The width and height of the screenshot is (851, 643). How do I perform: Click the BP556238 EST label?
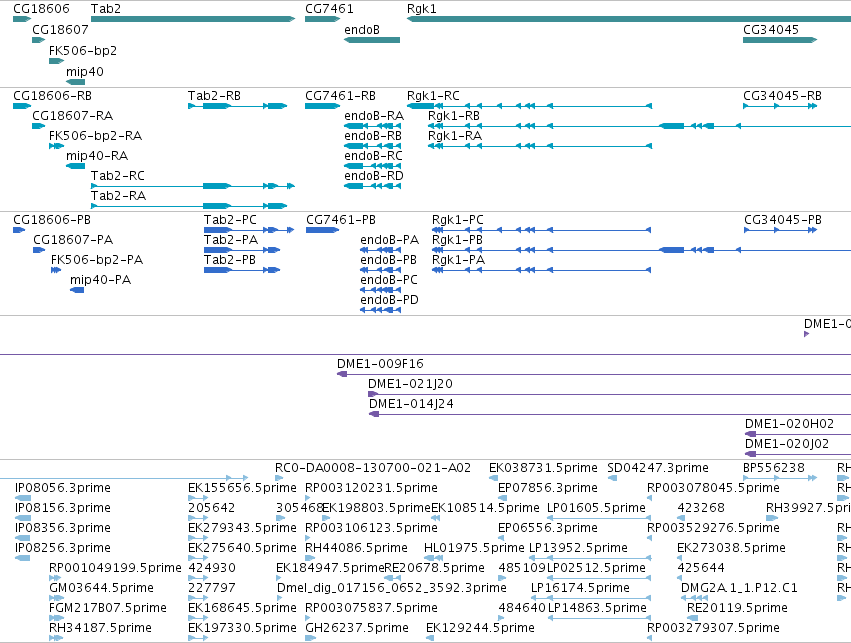pos(774,468)
